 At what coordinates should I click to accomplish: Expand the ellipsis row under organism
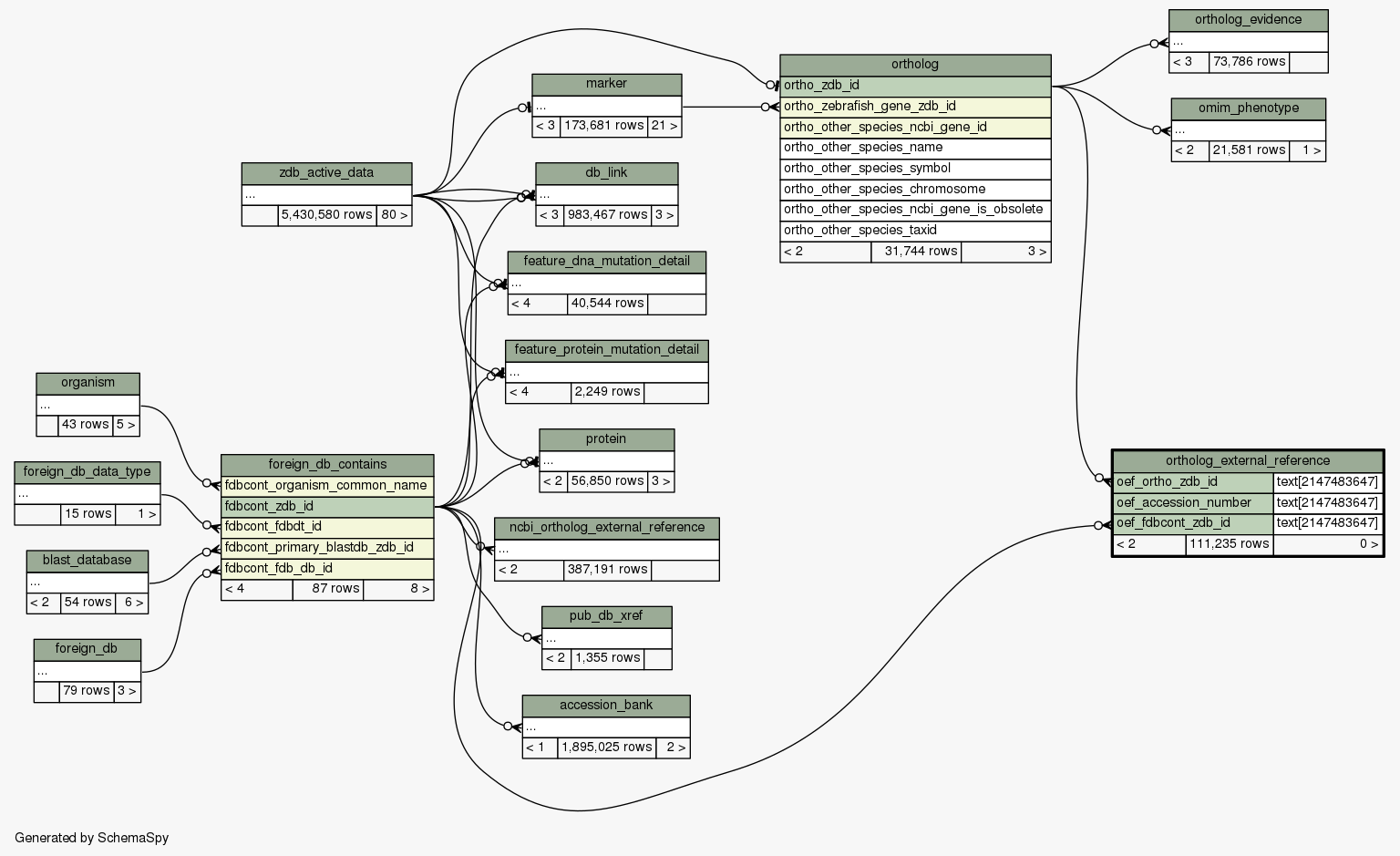[x=87, y=405]
